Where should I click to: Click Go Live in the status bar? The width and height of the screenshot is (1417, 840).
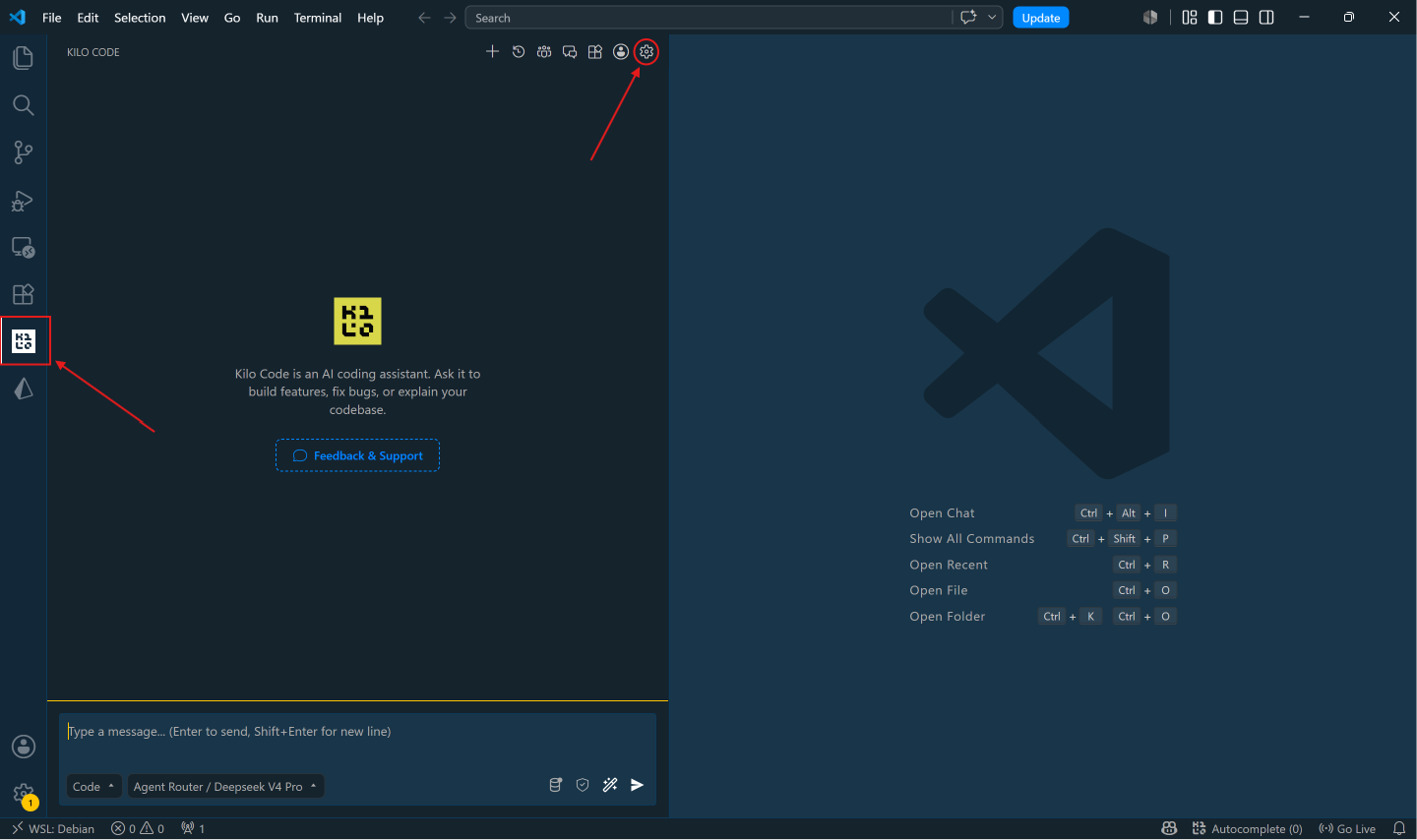[x=1347, y=829]
